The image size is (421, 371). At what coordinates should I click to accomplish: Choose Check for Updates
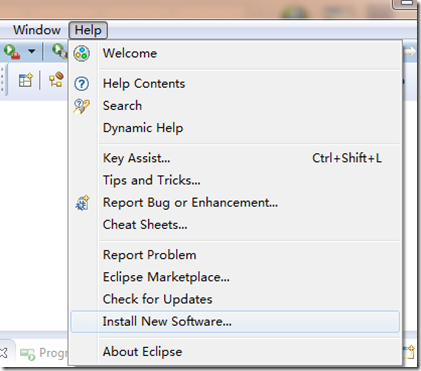click(x=235, y=299)
